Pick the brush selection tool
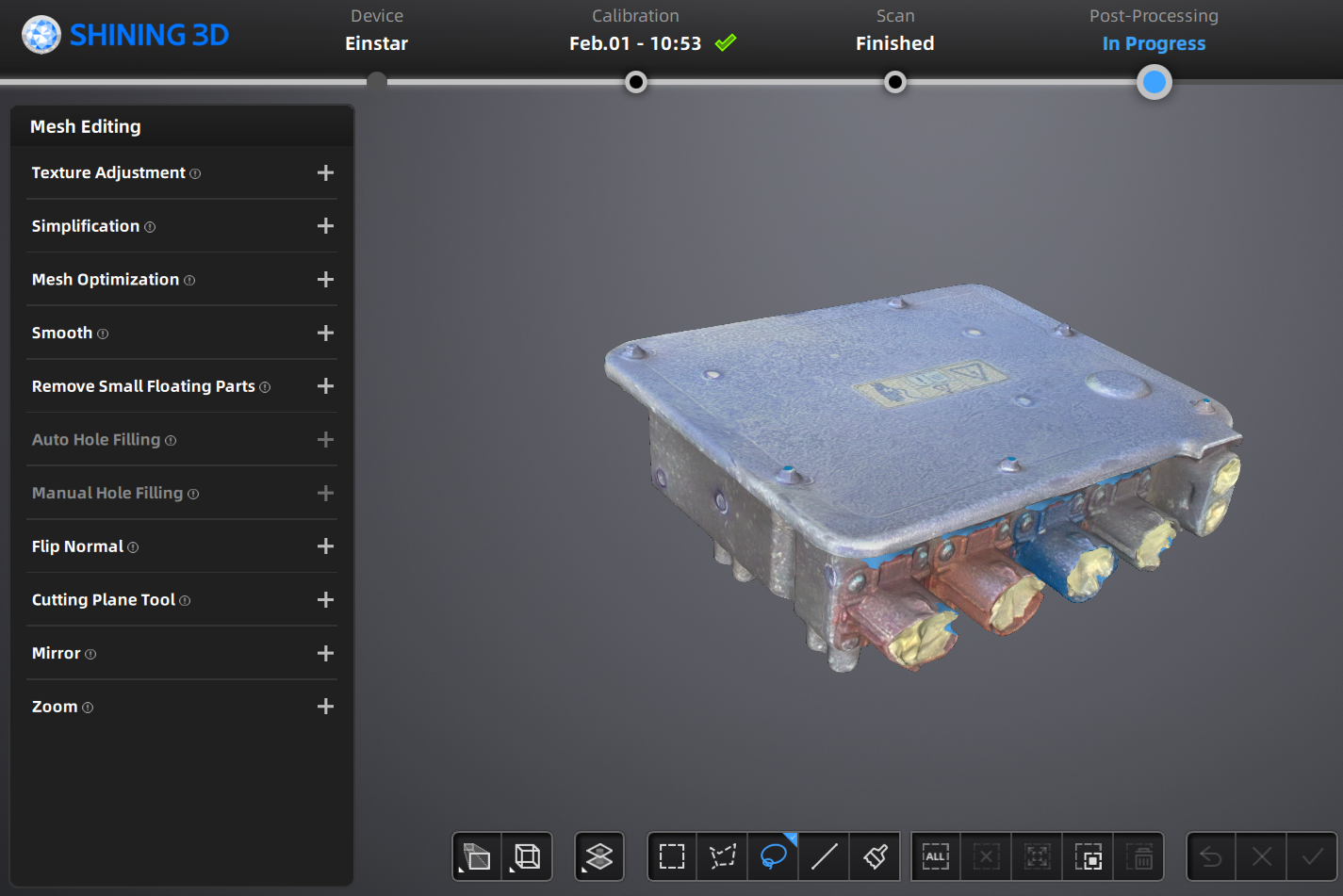 click(876, 856)
